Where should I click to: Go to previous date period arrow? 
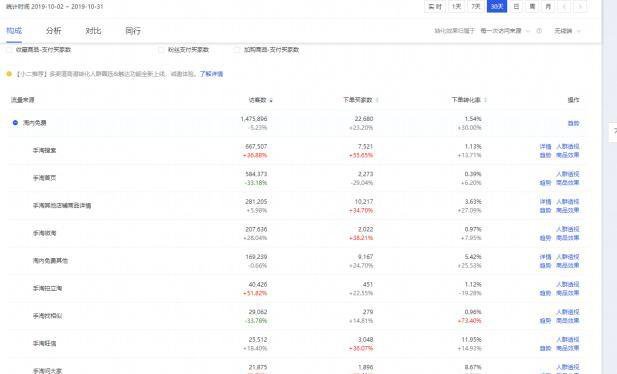point(564,6)
